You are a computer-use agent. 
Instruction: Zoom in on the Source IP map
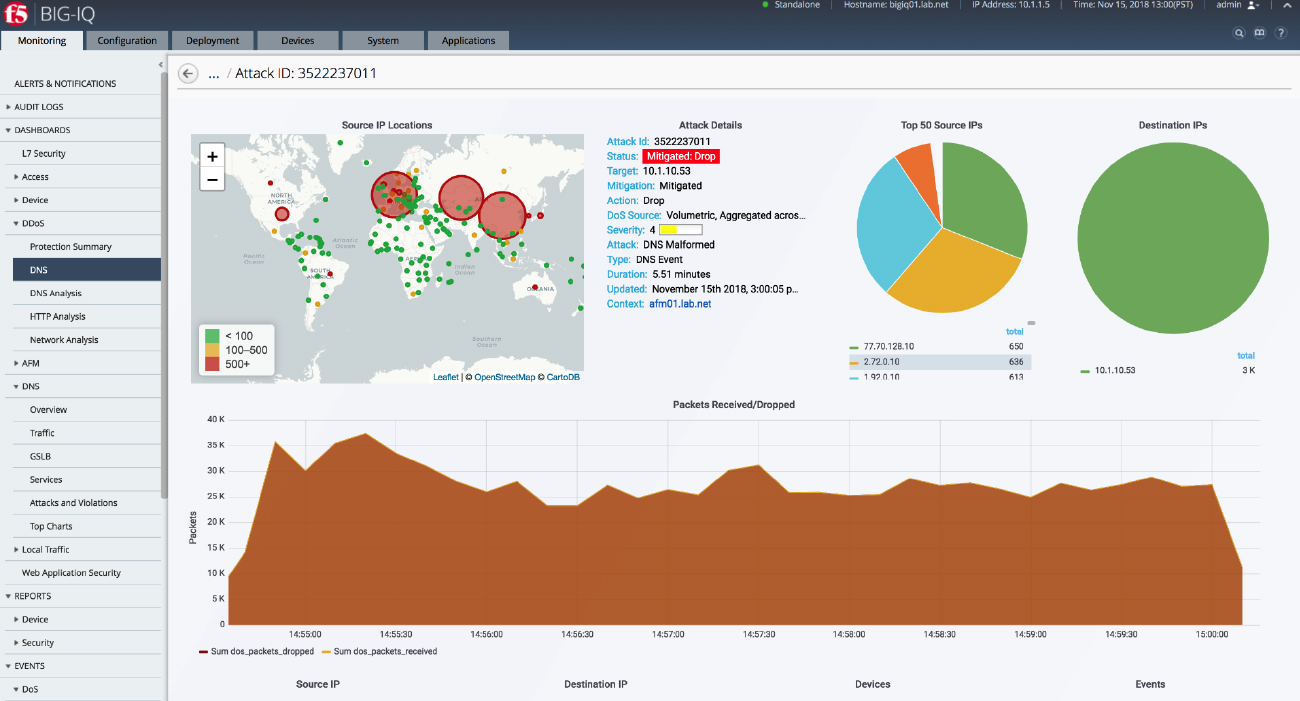(x=212, y=157)
